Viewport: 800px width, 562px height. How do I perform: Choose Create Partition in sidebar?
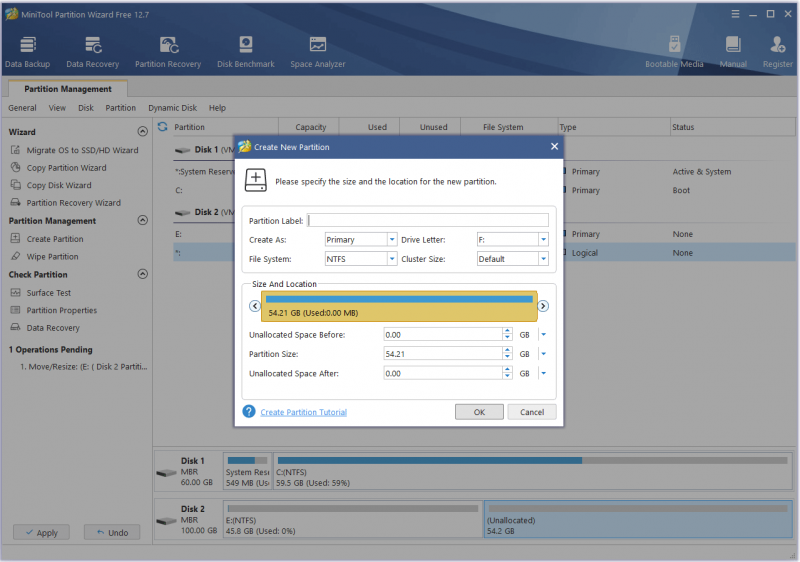click(55, 239)
